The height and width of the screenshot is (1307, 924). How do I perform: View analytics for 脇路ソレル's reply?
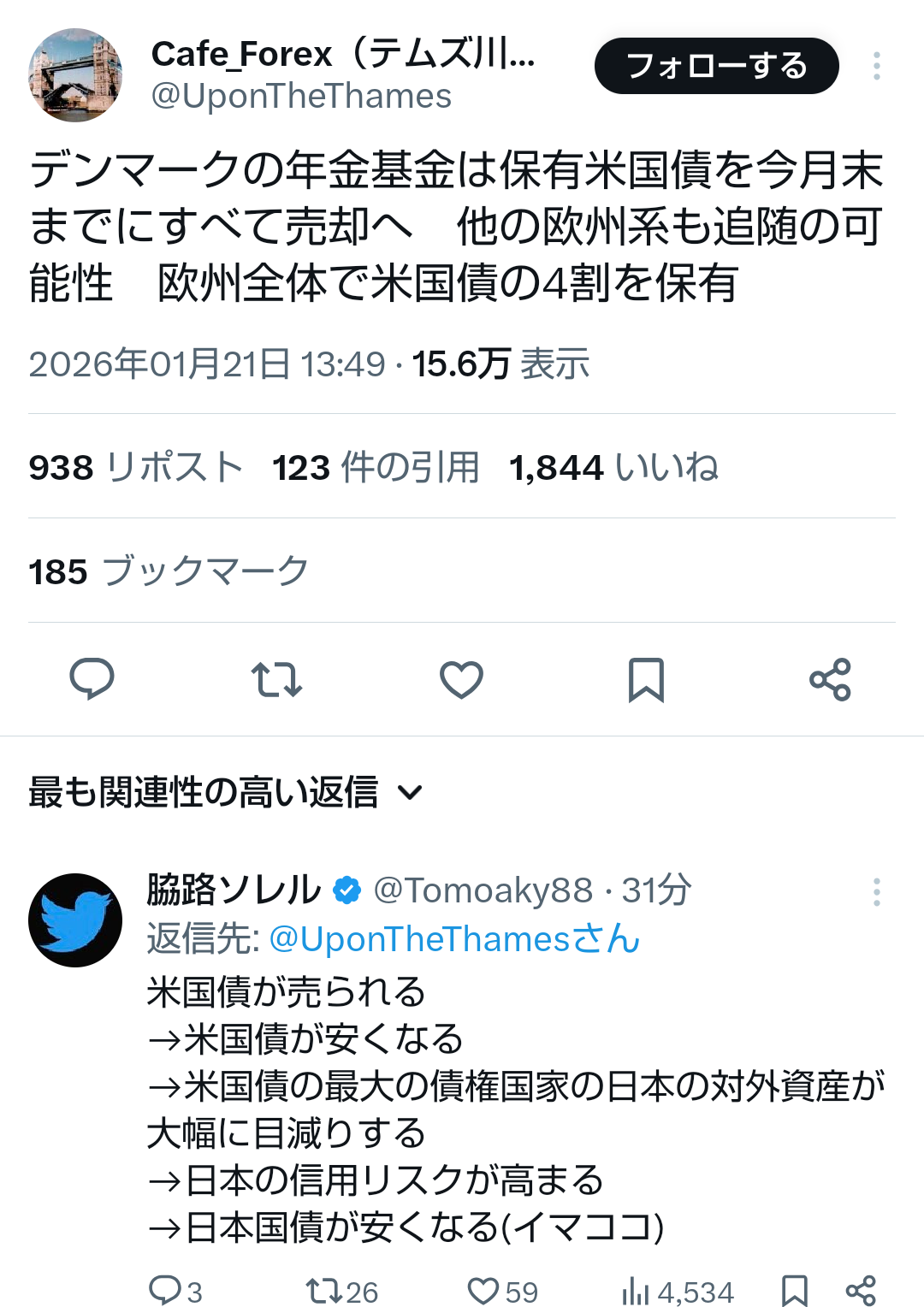pyautogui.click(x=636, y=1291)
